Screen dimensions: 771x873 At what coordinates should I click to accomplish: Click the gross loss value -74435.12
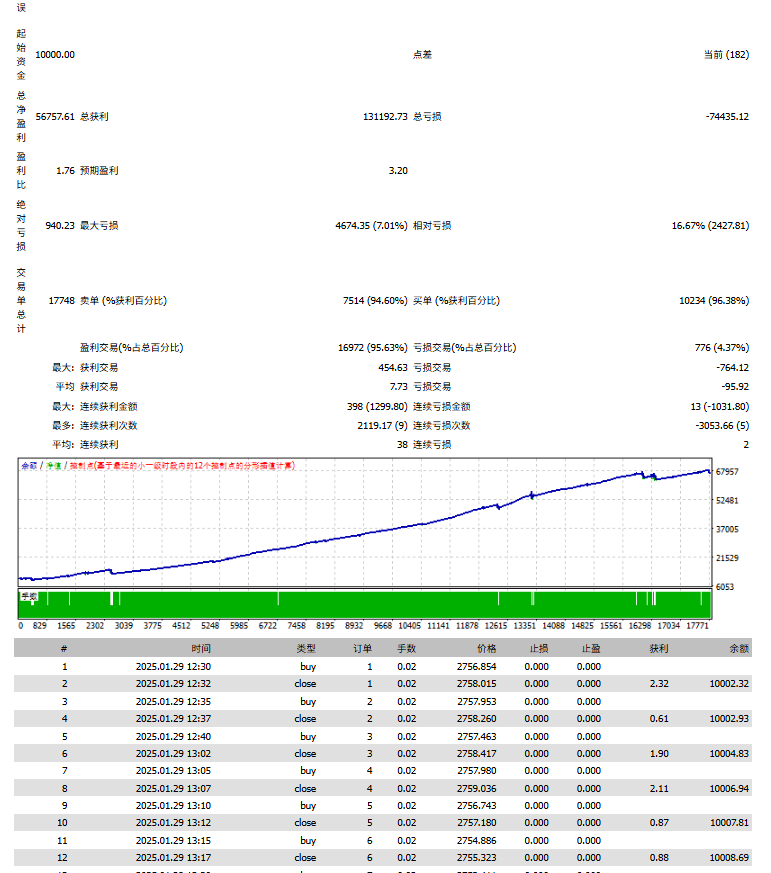(727, 116)
